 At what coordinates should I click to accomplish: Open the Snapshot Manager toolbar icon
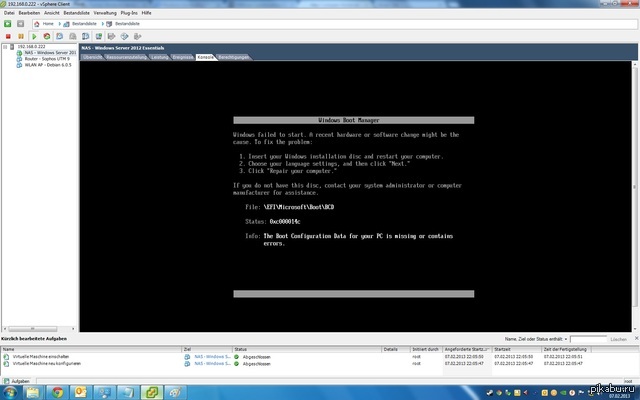point(85,36)
